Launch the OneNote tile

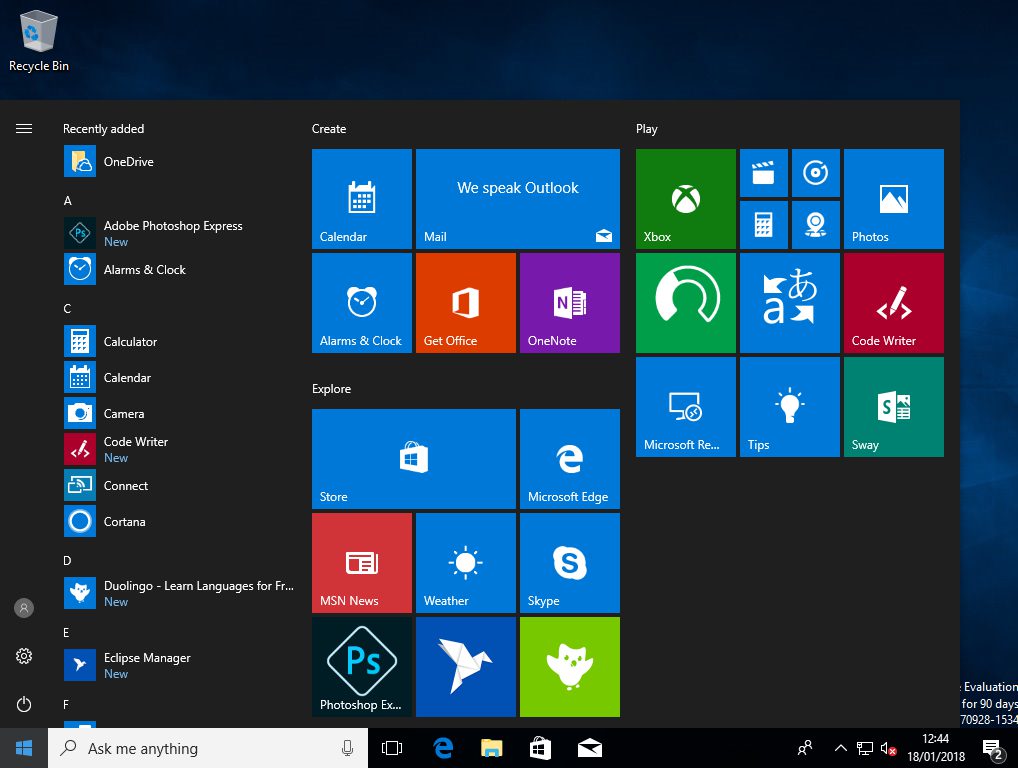pos(569,303)
